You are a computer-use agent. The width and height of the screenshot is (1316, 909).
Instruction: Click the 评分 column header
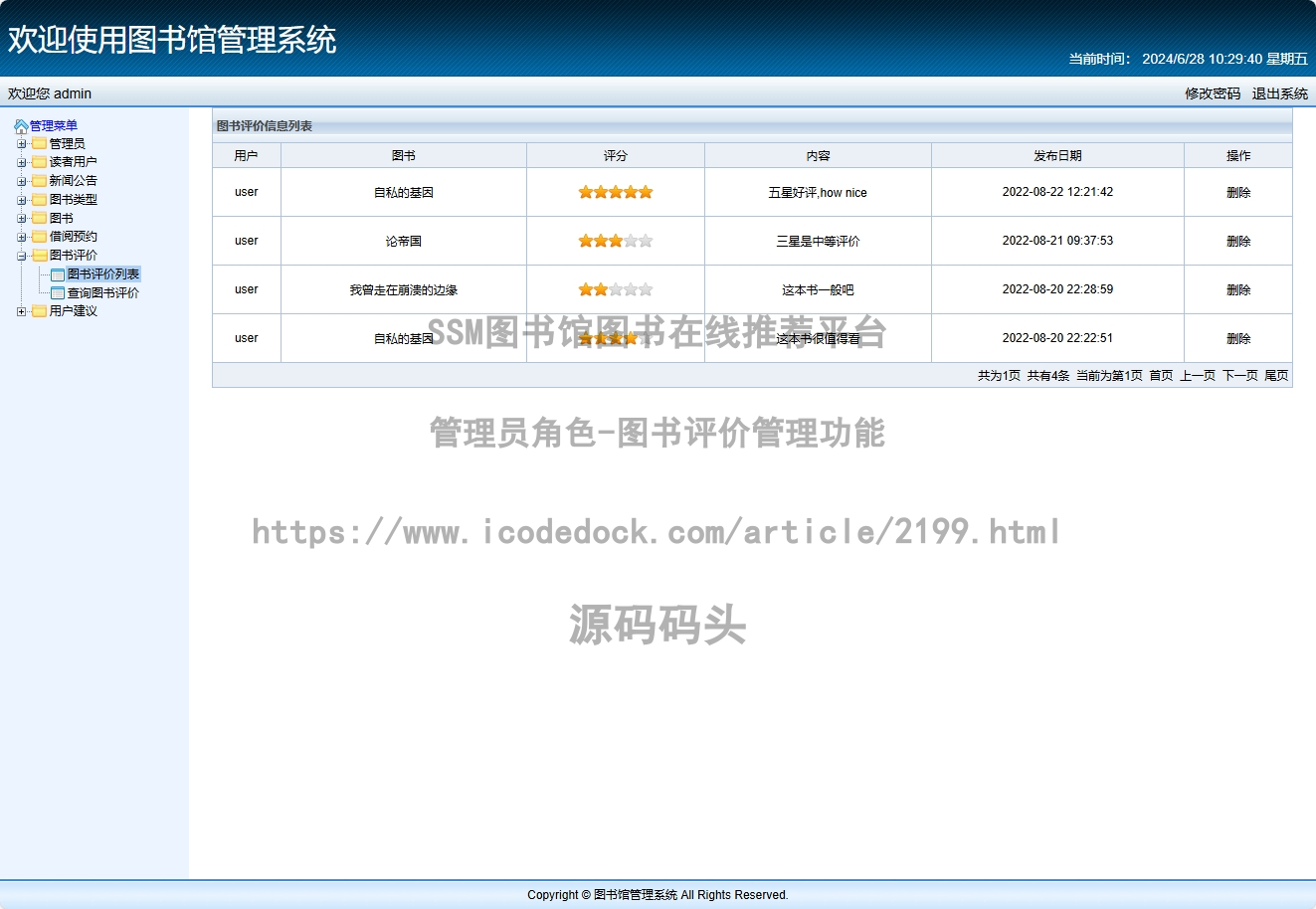tap(616, 156)
